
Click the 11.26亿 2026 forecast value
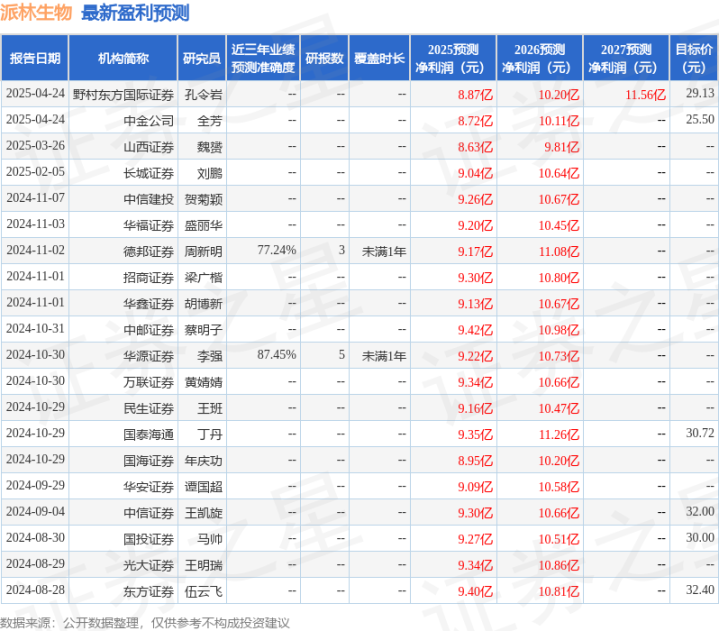click(x=559, y=434)
